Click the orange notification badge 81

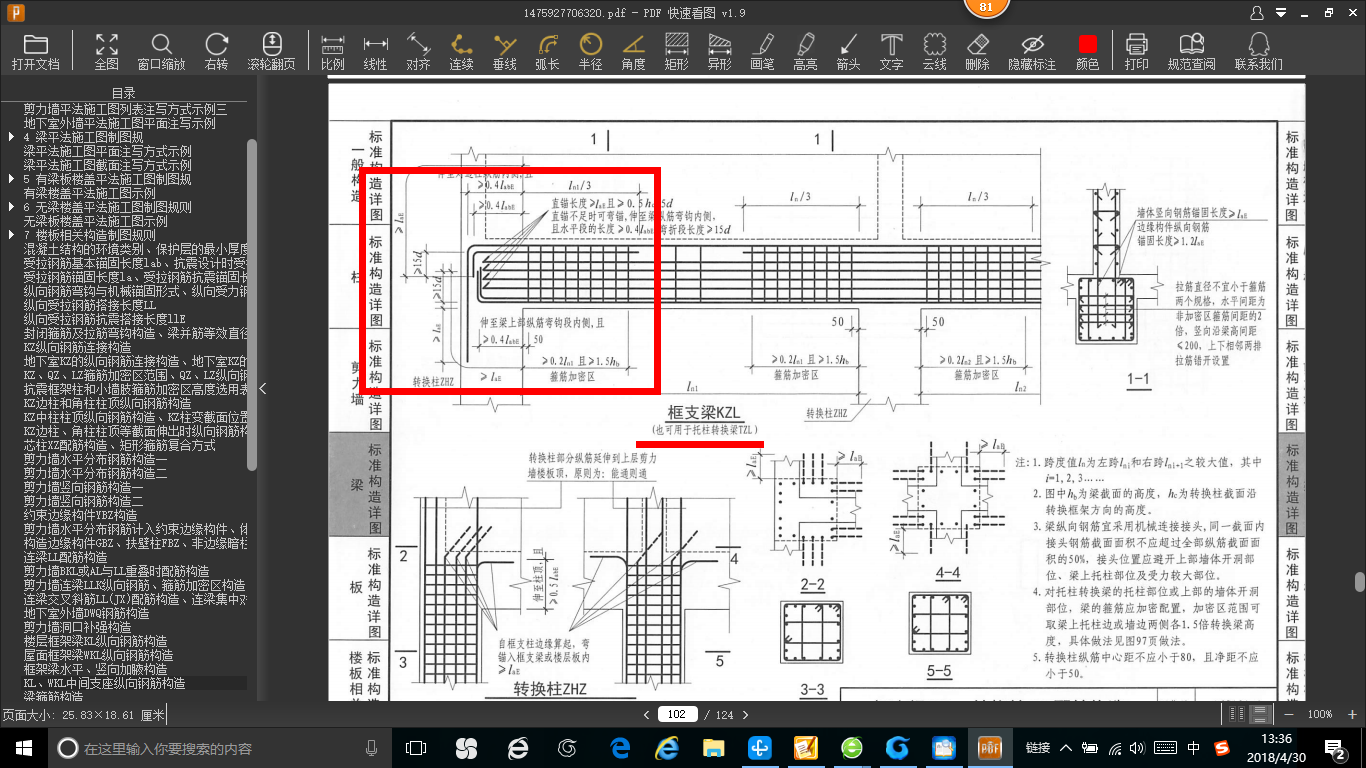click(985, 7)
